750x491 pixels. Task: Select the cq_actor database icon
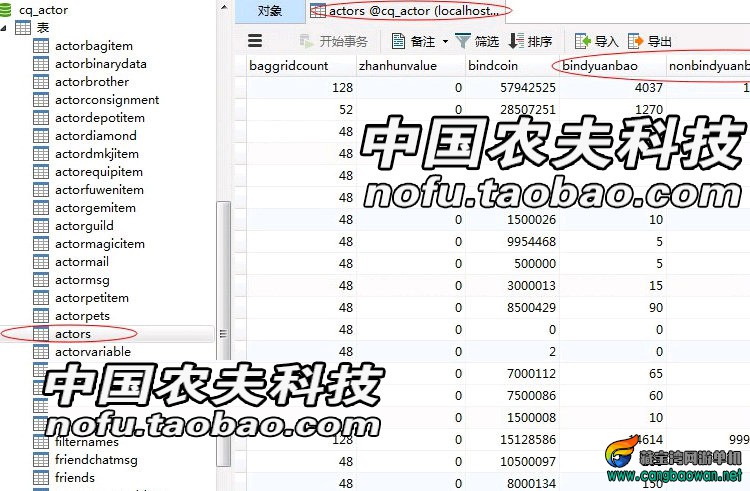(5, 10)
